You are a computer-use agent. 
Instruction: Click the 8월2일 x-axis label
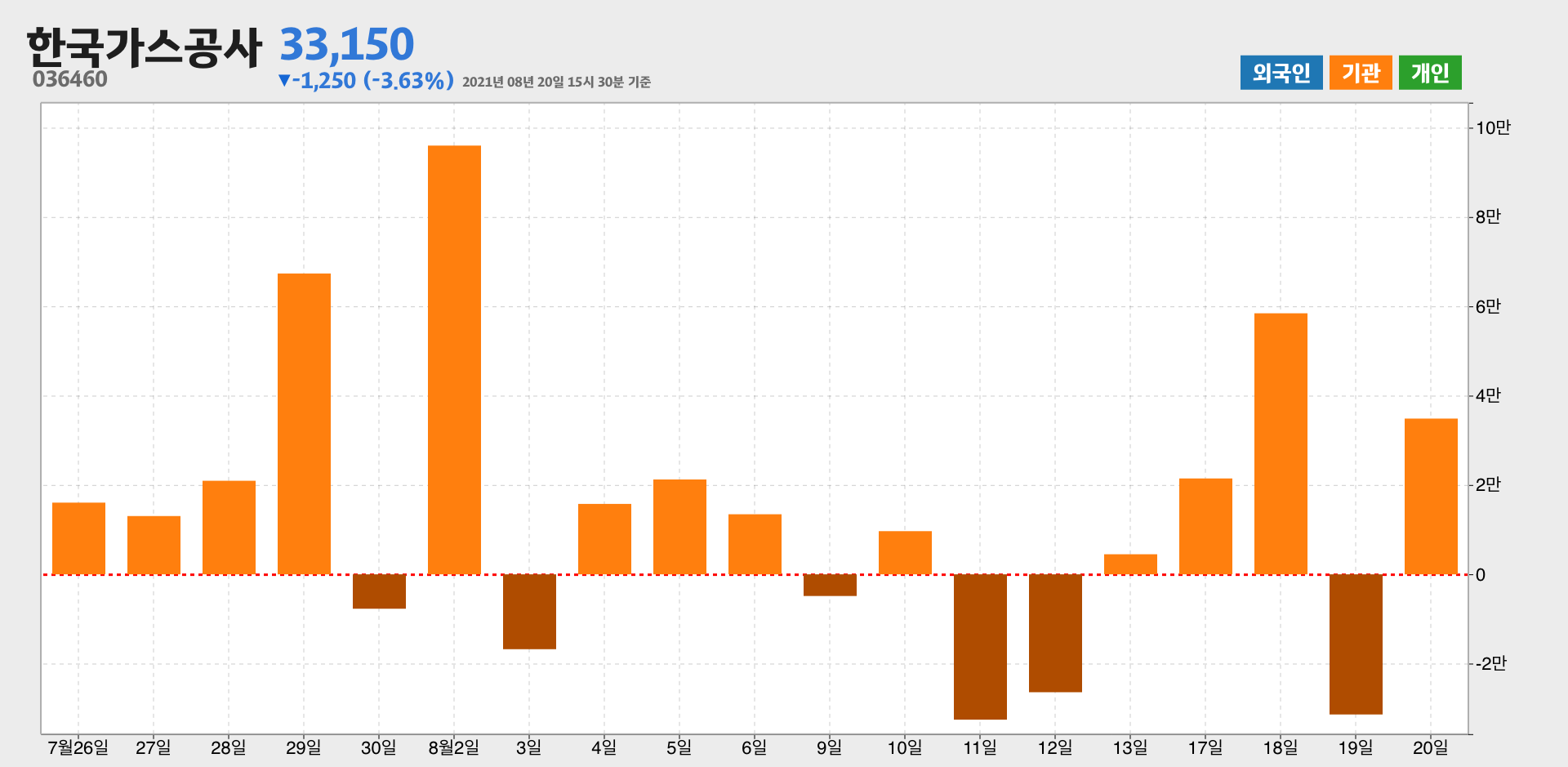point(454,747)
